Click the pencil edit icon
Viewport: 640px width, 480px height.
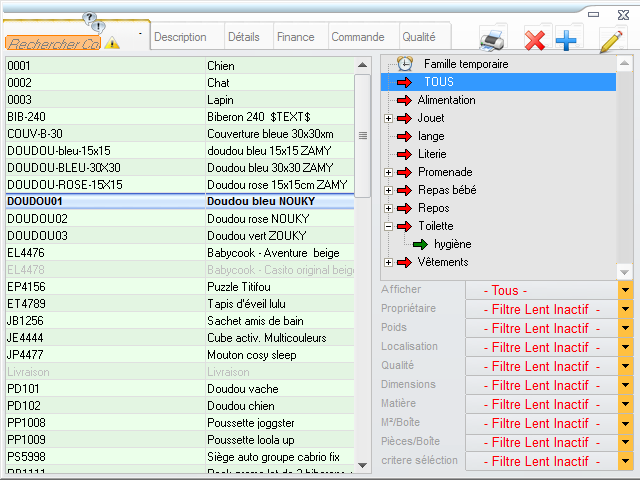[611, 40]
